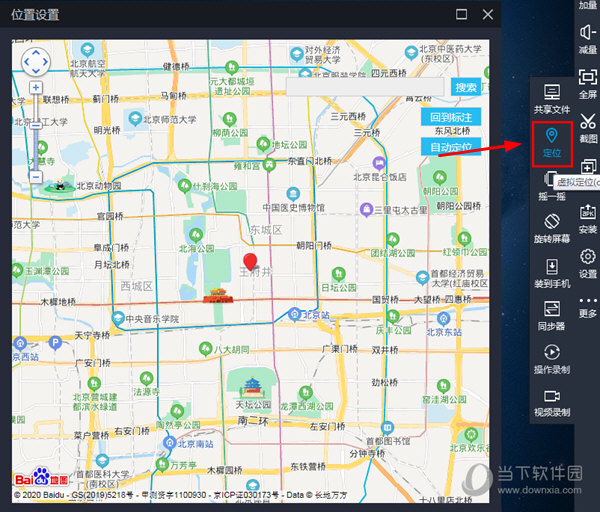This screenshot has width=600, height=512.
Task: Activate the 摇一摇 shake tool
Action: click(x=551, y=186)
